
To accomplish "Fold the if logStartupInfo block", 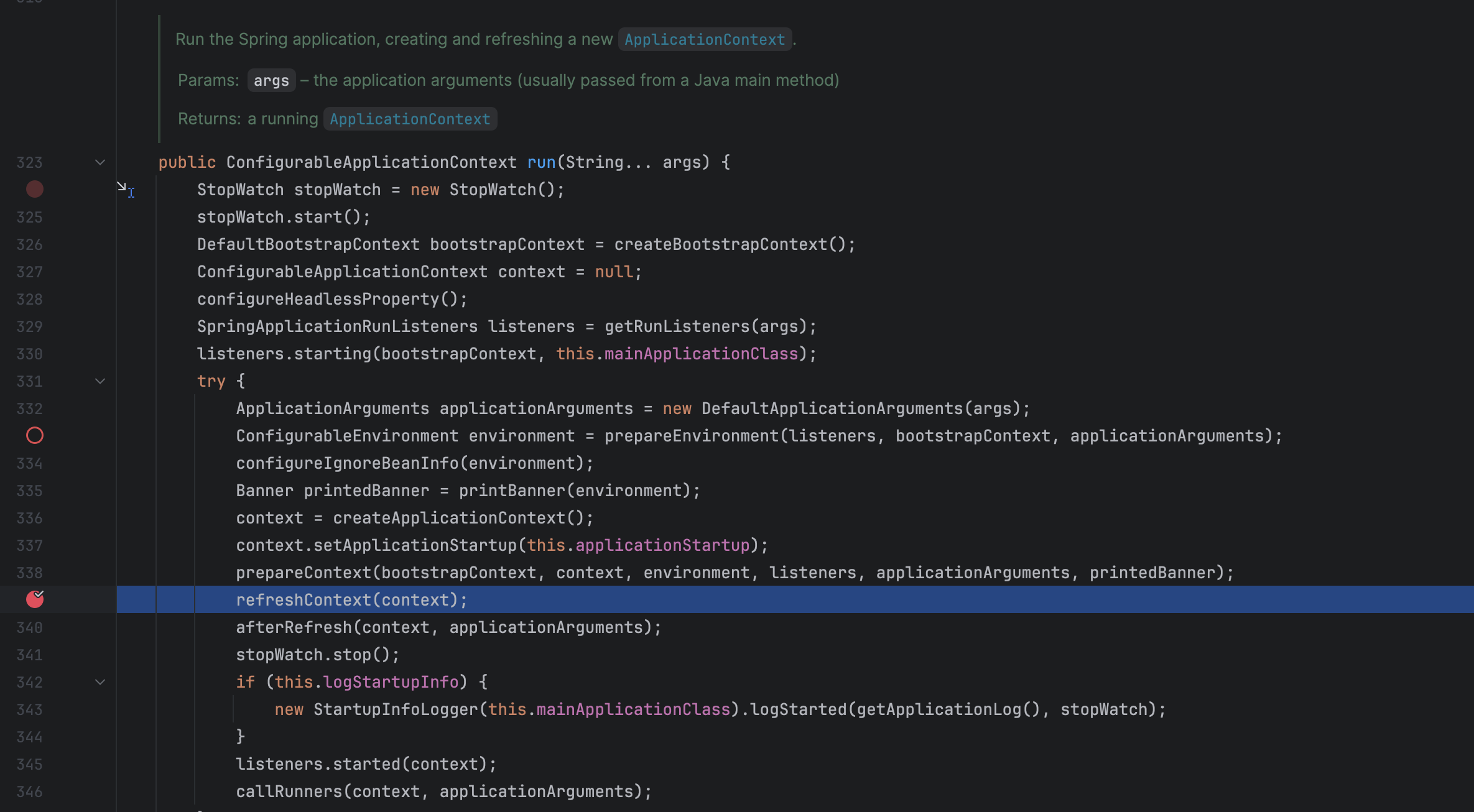I will (x=100, y=682).
